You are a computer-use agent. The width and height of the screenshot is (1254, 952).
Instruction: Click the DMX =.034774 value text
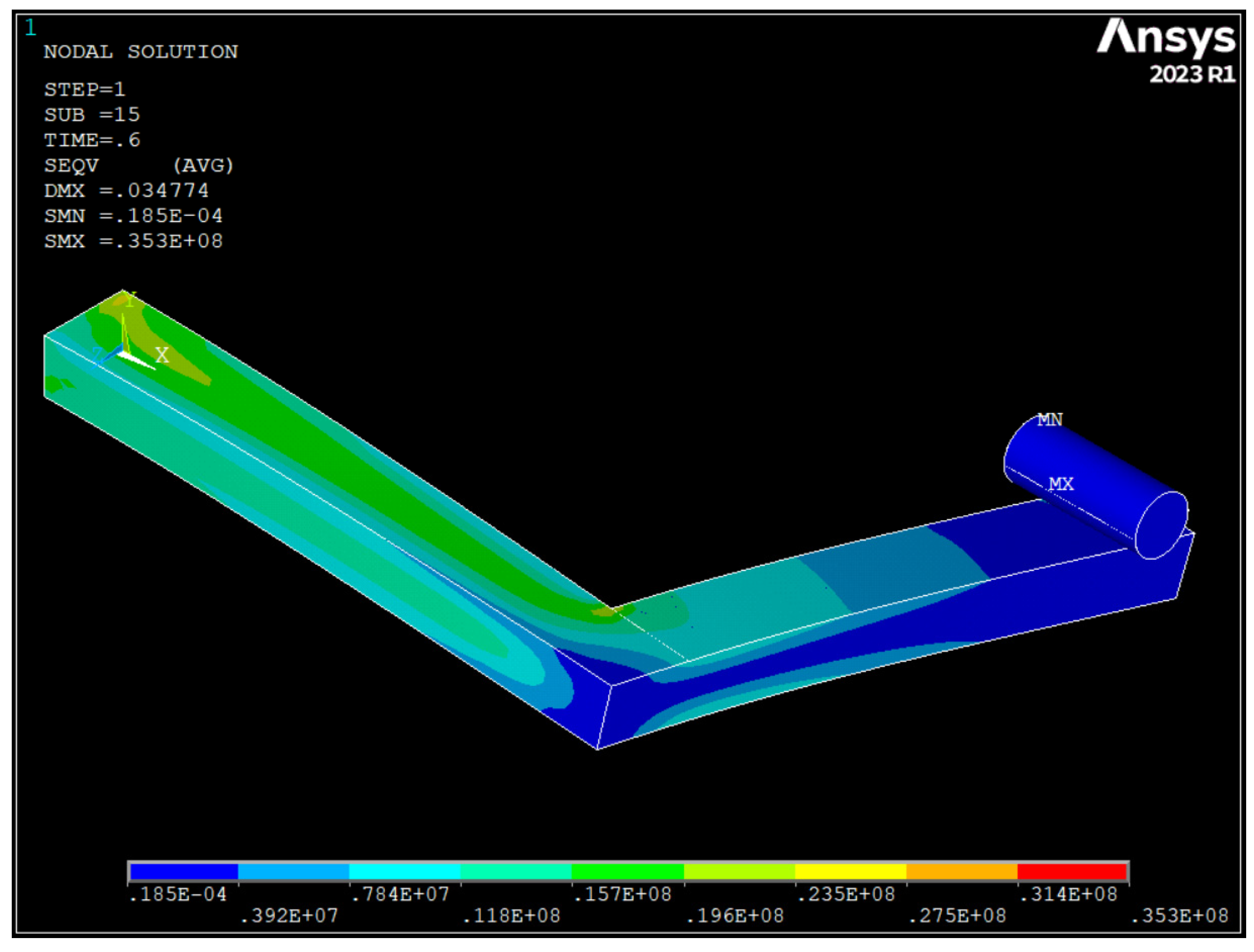[126, 190]
